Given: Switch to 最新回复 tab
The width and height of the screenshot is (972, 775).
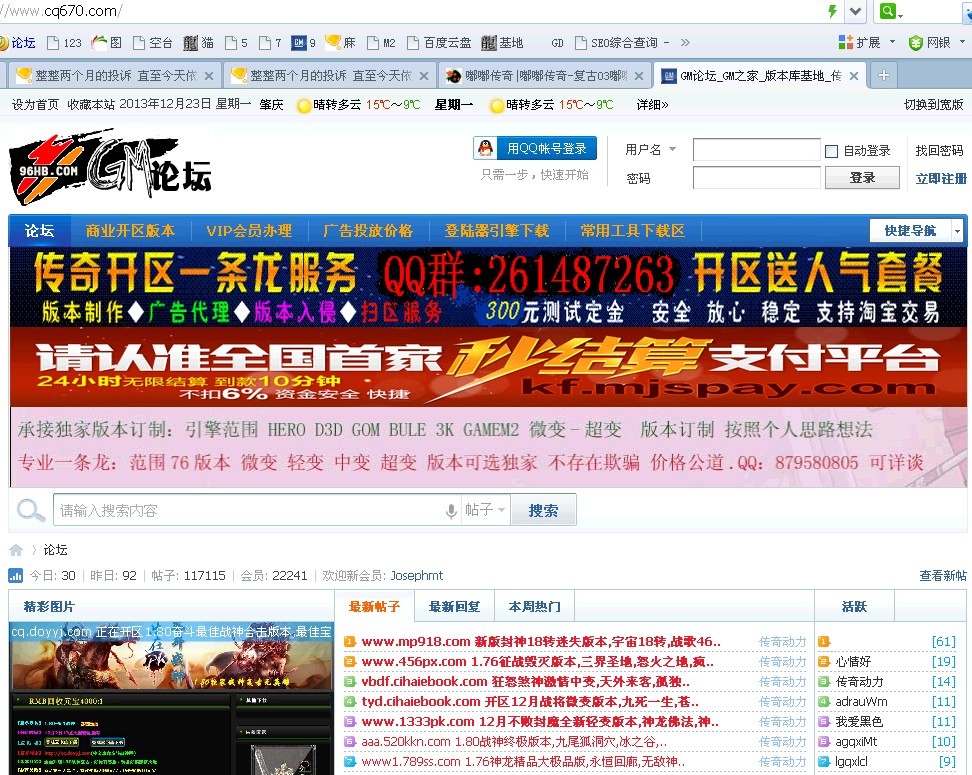Looking at the screenshot, I should 454,606.
